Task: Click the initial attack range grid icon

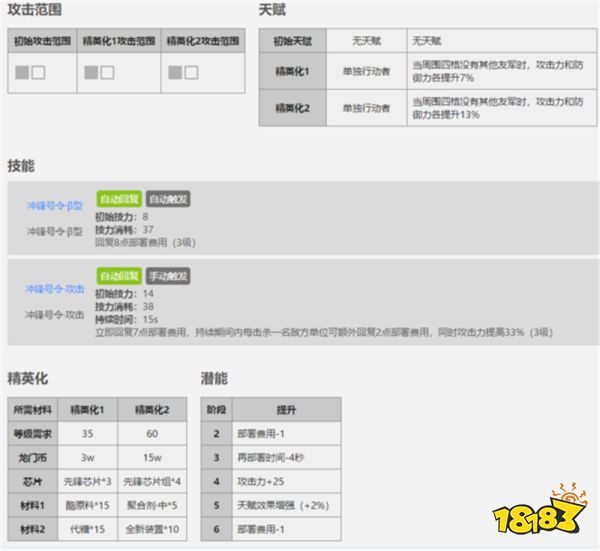Action: click(29, 73)
